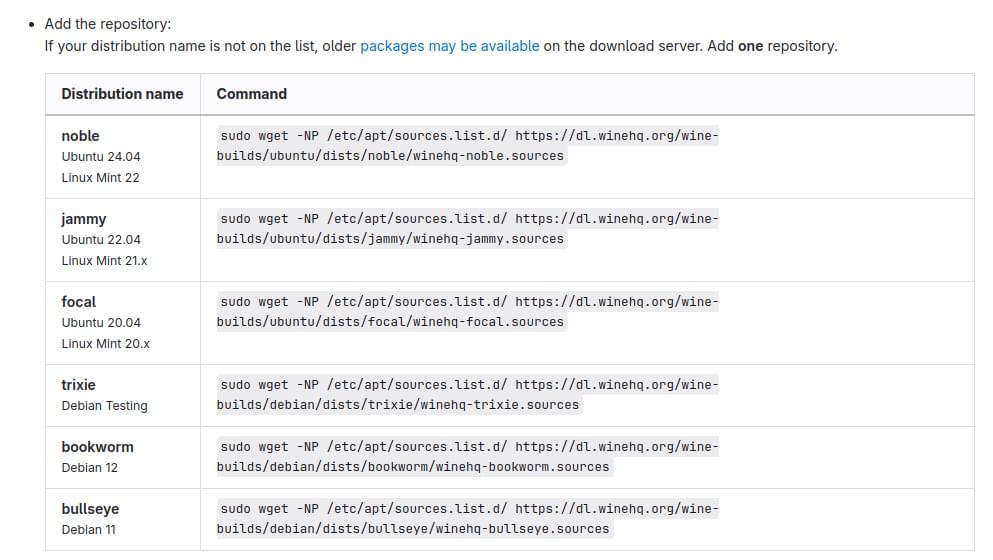
Task: Click the 'Command' column header
Action: point(251,94)
